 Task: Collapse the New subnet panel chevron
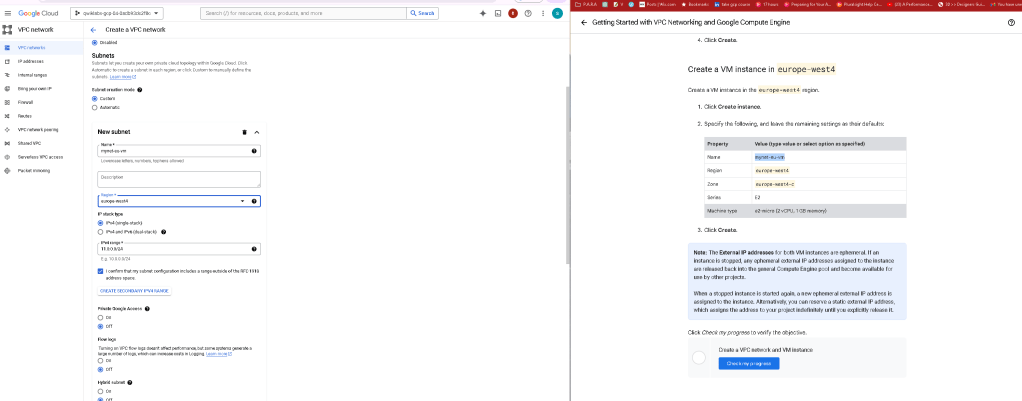[257, 132]
